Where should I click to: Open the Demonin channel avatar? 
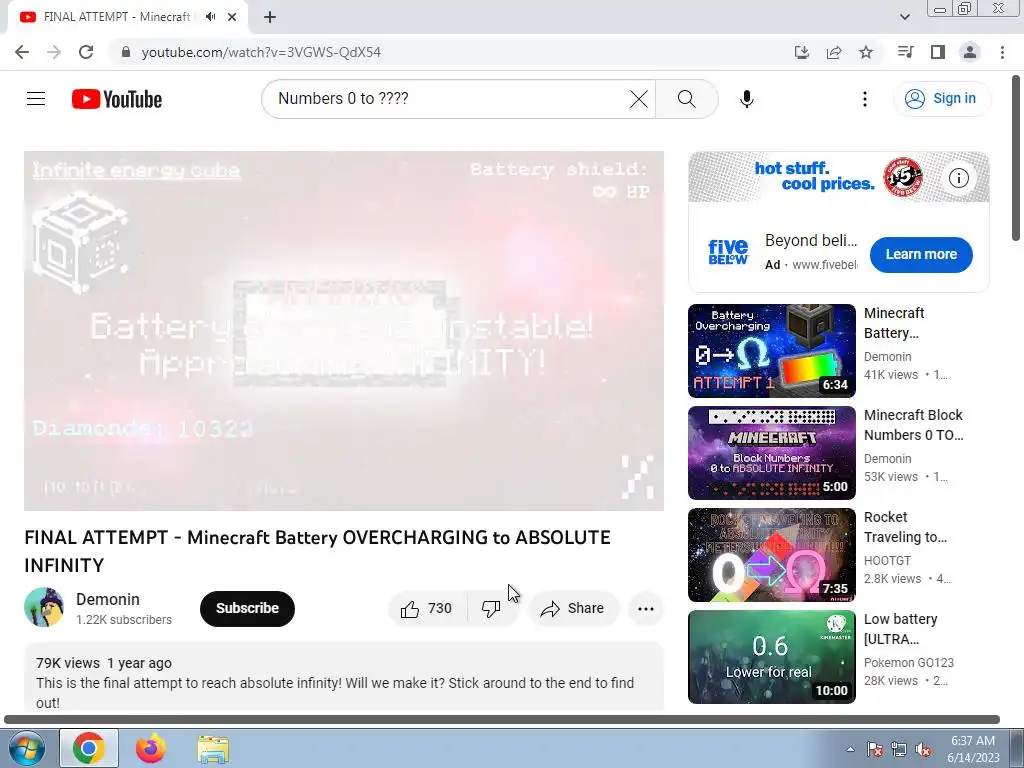pos(44,607)
